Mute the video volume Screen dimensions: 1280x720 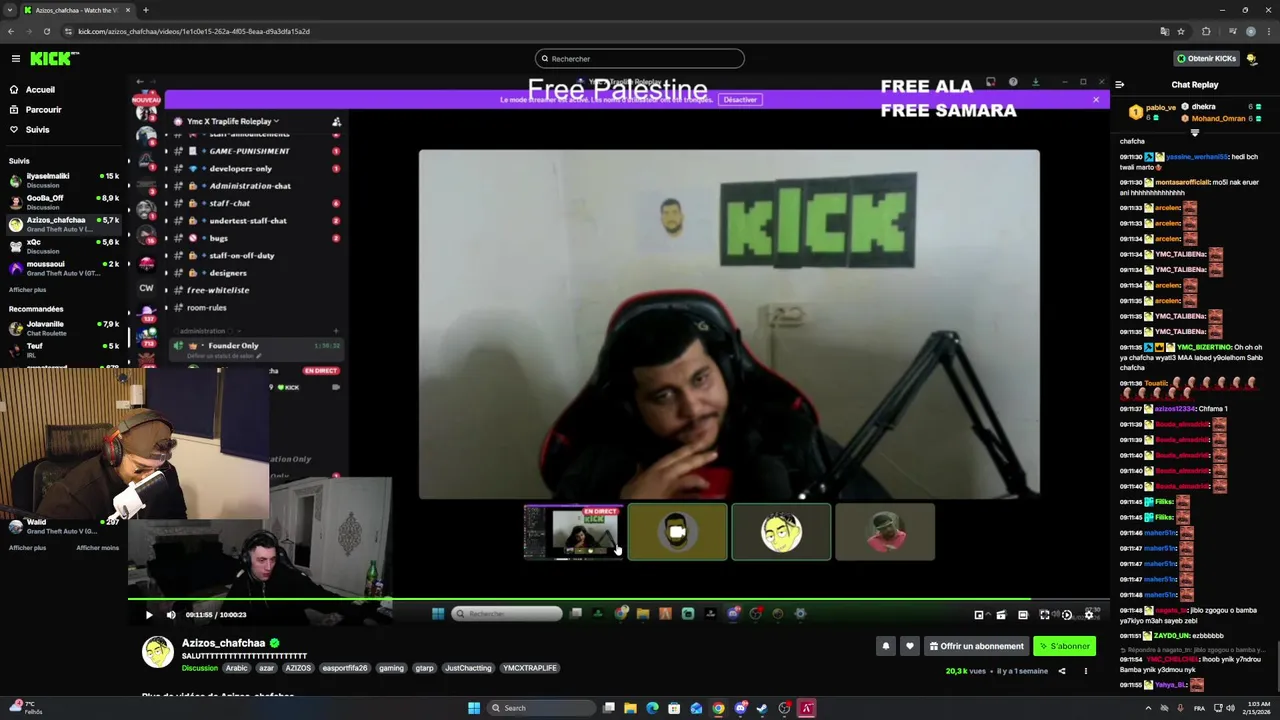coord(171,615)
